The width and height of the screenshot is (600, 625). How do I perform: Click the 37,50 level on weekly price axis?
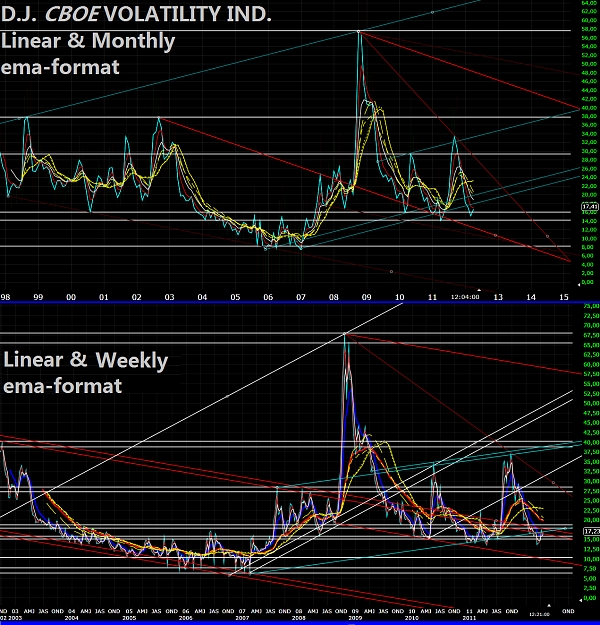[x=591, y=452]
